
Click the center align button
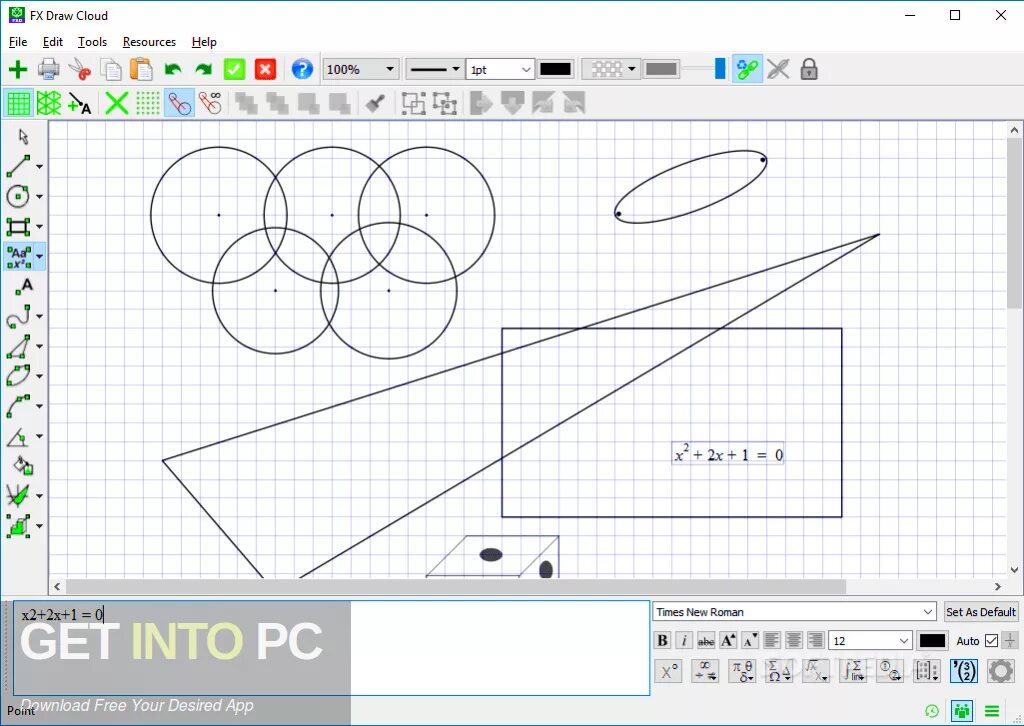[x=793, y=640]
